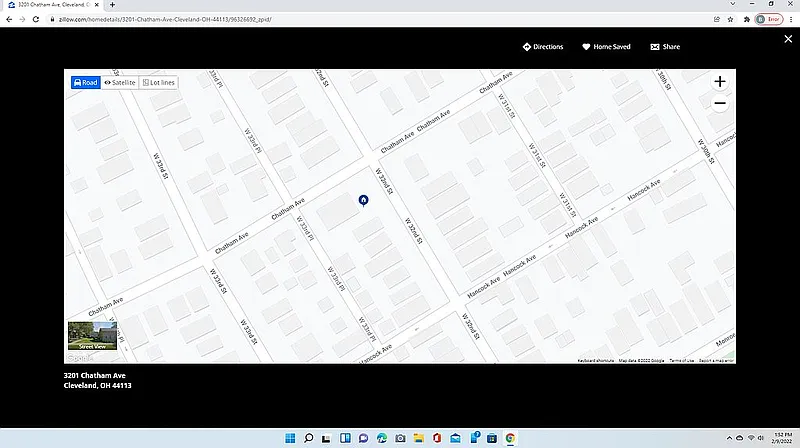Viewport: 800px width, 448px height.
Task: Open Street View thumbnail
Action: 92,336
